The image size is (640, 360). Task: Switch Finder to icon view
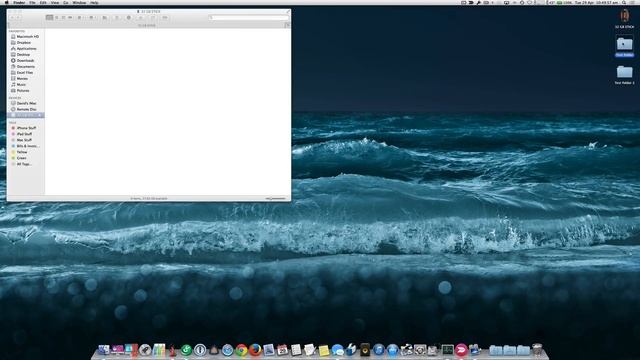pyautogui.click(x=49, y=18)
